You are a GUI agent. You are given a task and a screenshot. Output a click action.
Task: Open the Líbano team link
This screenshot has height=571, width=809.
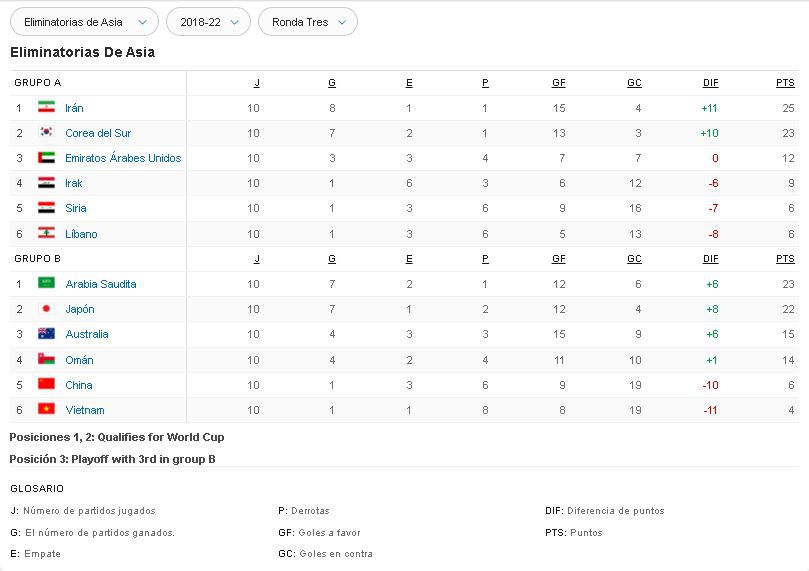tap(81, 234)
